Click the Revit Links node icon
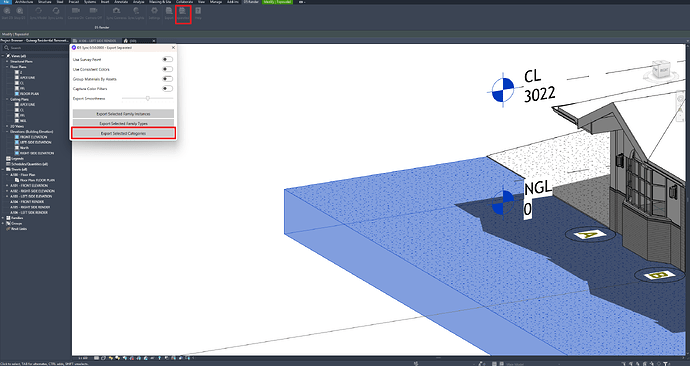 [8, 229]
